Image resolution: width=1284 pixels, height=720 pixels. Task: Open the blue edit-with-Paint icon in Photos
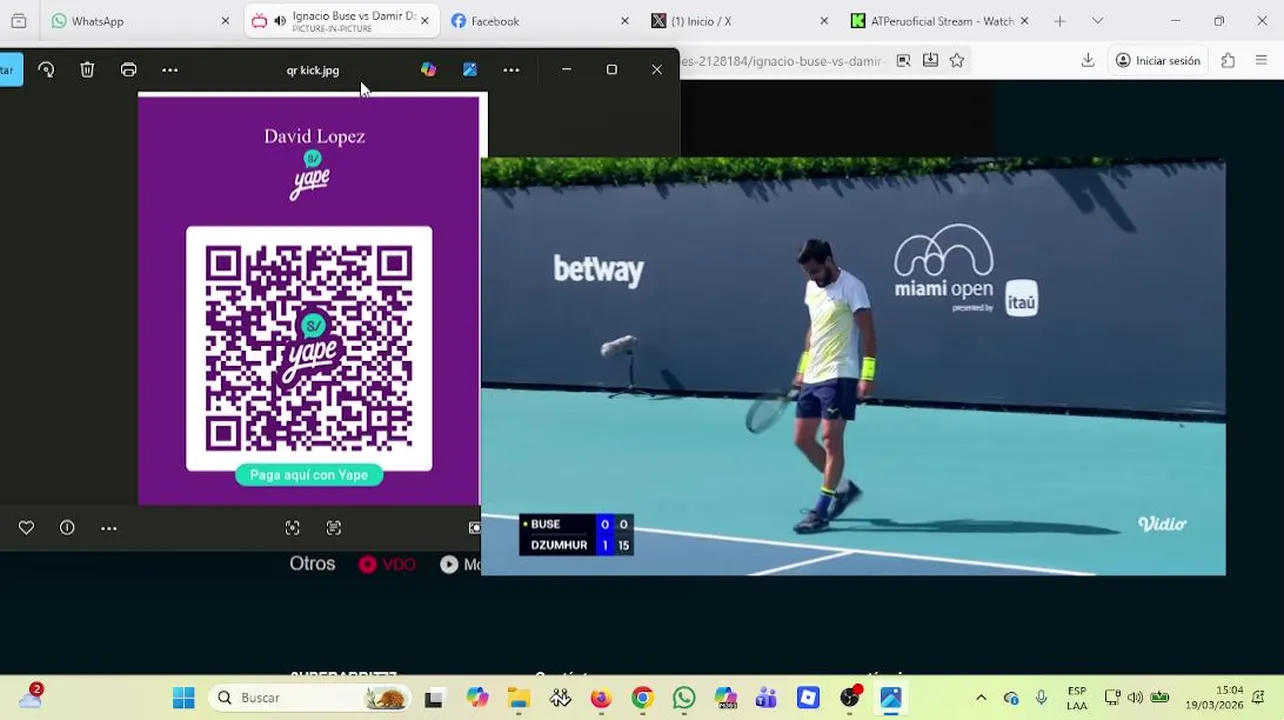click(470, 70)
